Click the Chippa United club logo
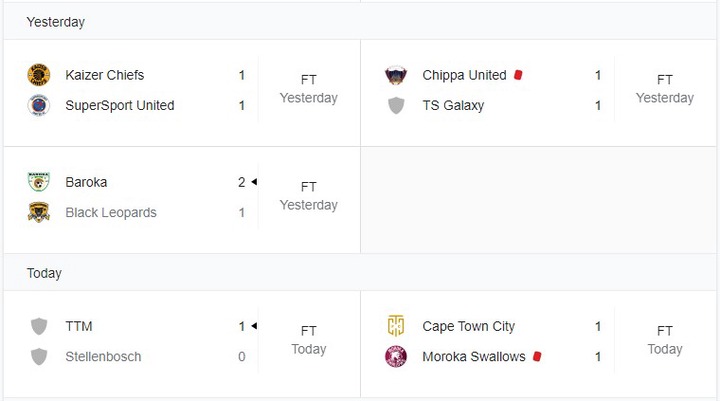The image size is (720, 401). [396, 75]
